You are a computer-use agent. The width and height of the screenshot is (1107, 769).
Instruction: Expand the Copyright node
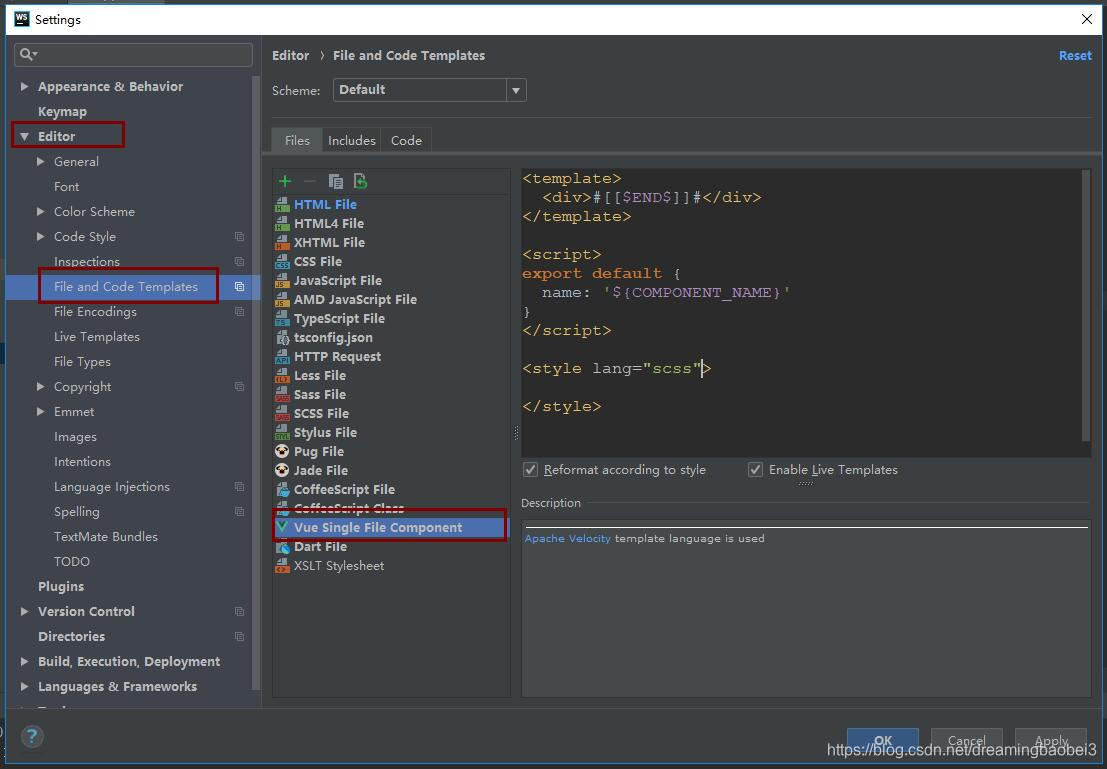point(41,387)
